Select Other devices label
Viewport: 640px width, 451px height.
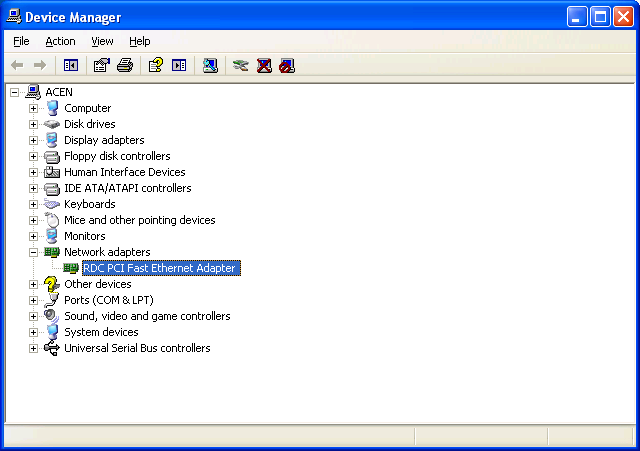pos(98,284)
